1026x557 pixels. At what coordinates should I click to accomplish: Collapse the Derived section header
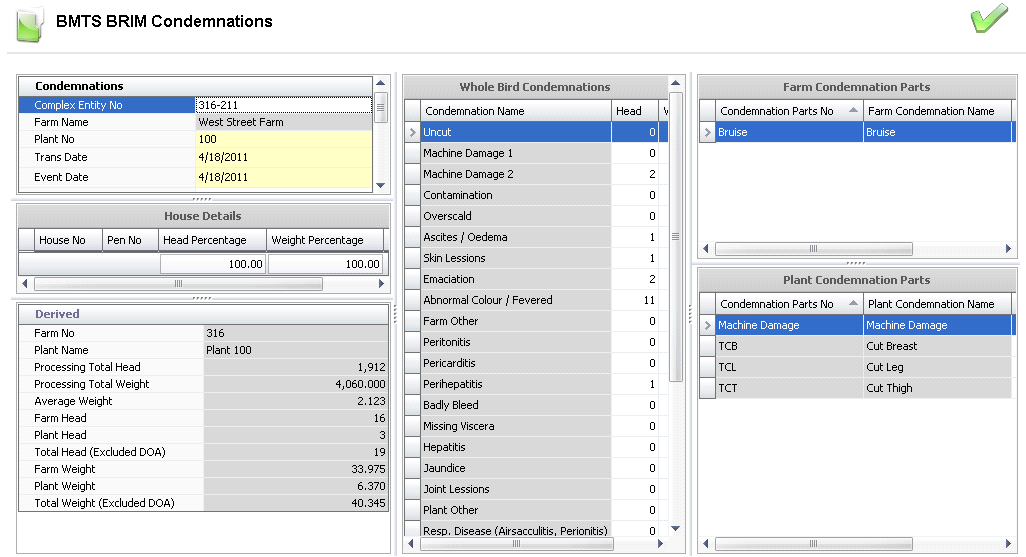(57, 314)
